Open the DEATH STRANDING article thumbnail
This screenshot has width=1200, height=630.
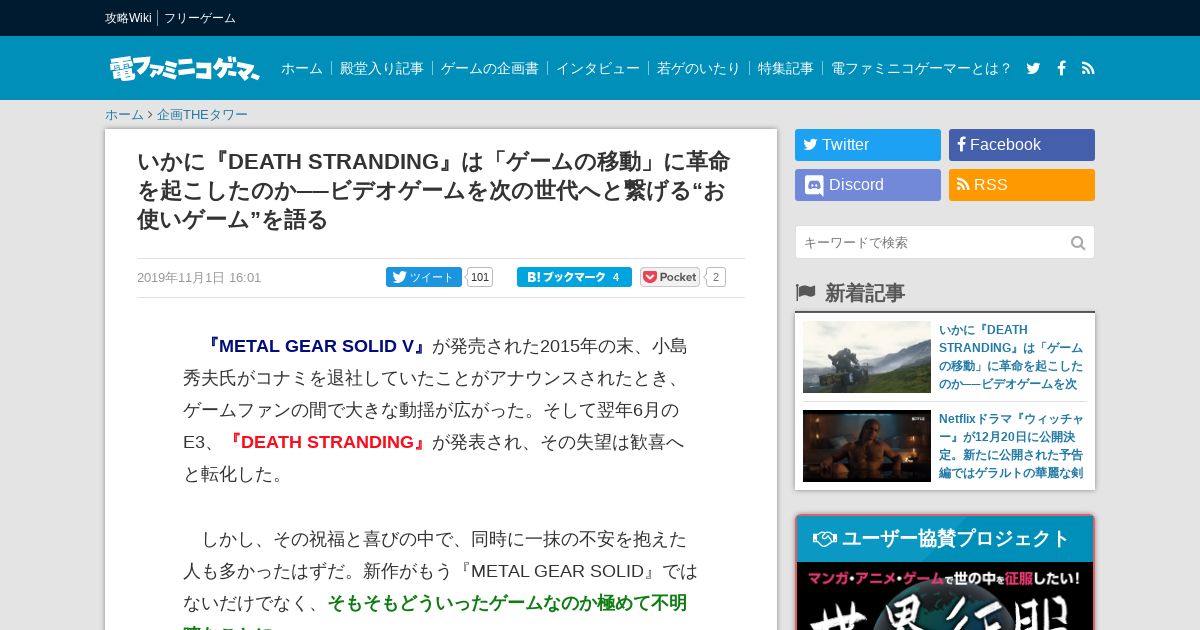point(867,357)
